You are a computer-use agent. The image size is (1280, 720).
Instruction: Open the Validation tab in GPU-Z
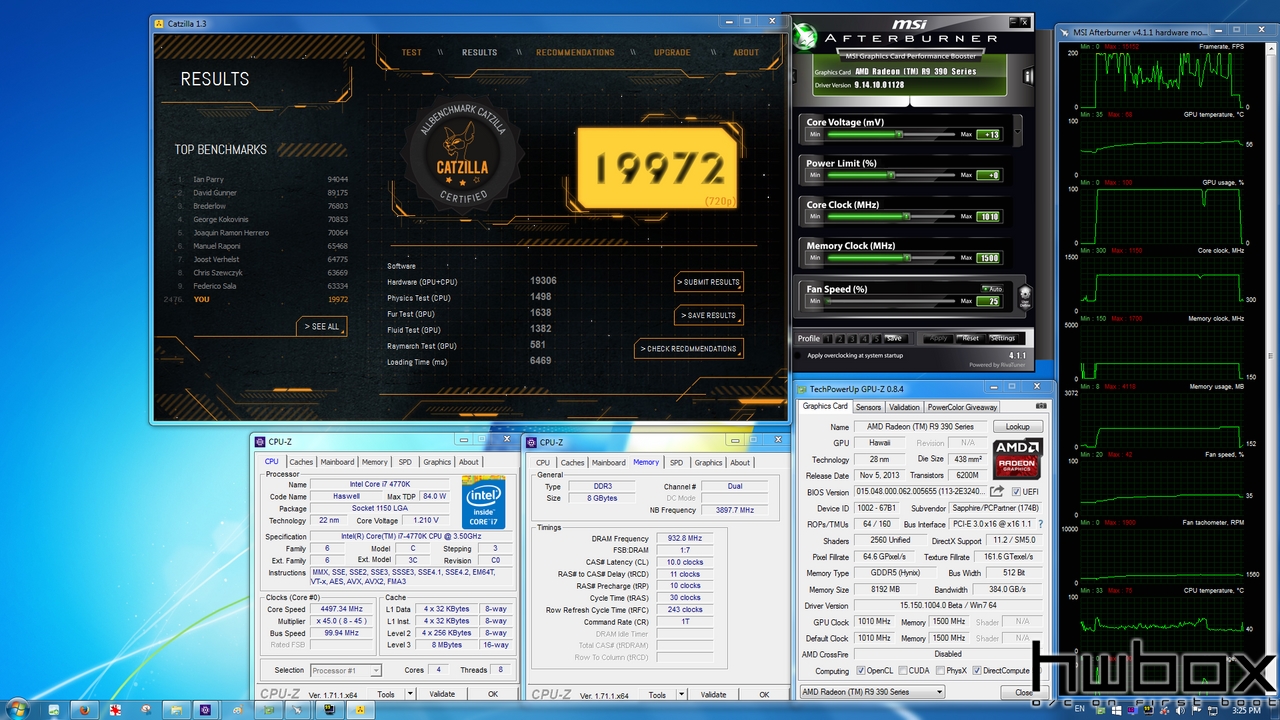(904, 407)
